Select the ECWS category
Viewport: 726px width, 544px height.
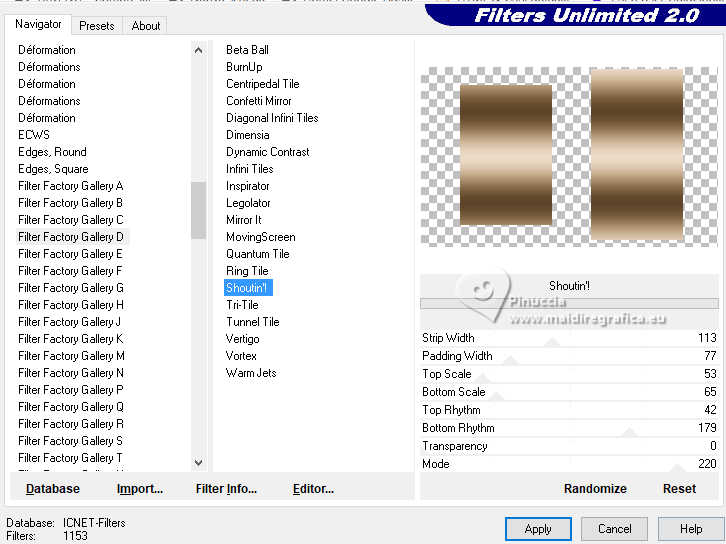(34, 135)
